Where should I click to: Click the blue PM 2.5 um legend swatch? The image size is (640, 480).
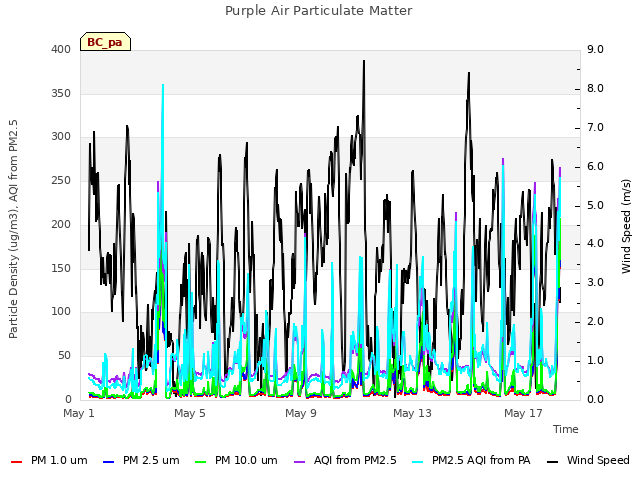point(109,462)
